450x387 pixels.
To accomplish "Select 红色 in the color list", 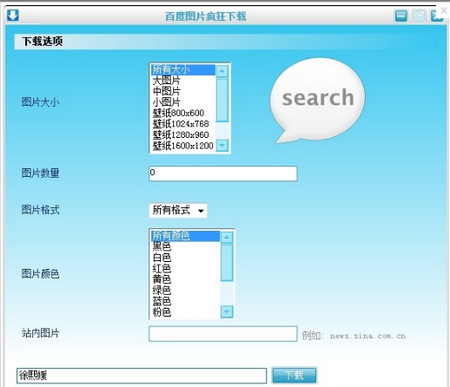I will point(185,269).
